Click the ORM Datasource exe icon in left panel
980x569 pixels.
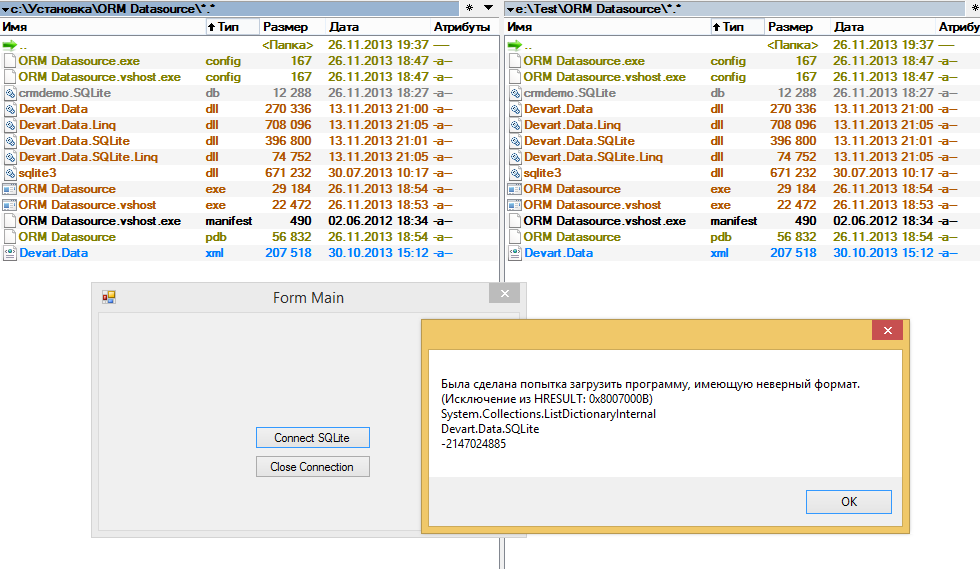(x=10, y=189)
